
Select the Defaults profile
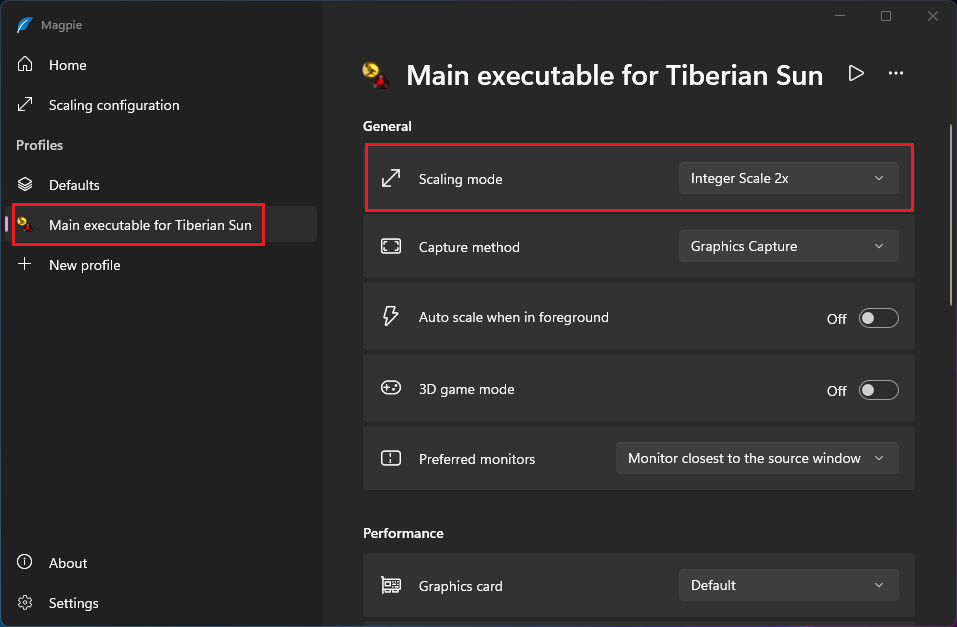click(74, 185)
